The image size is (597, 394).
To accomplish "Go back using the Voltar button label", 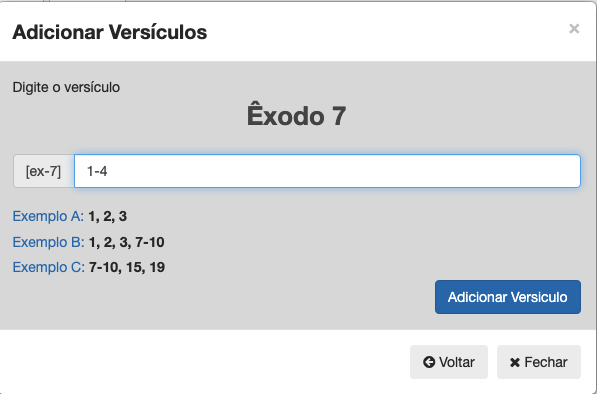I will click(457, 362).
